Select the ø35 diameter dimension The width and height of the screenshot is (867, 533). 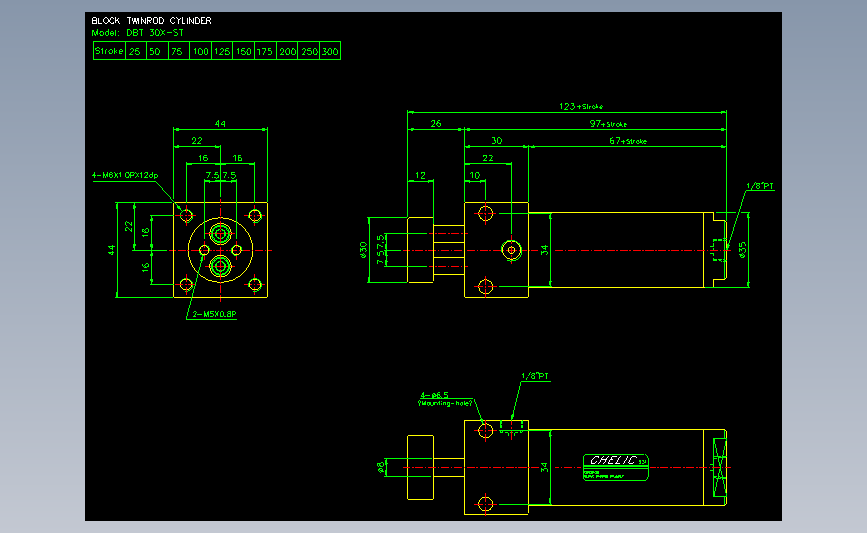(x=743, y=250)
